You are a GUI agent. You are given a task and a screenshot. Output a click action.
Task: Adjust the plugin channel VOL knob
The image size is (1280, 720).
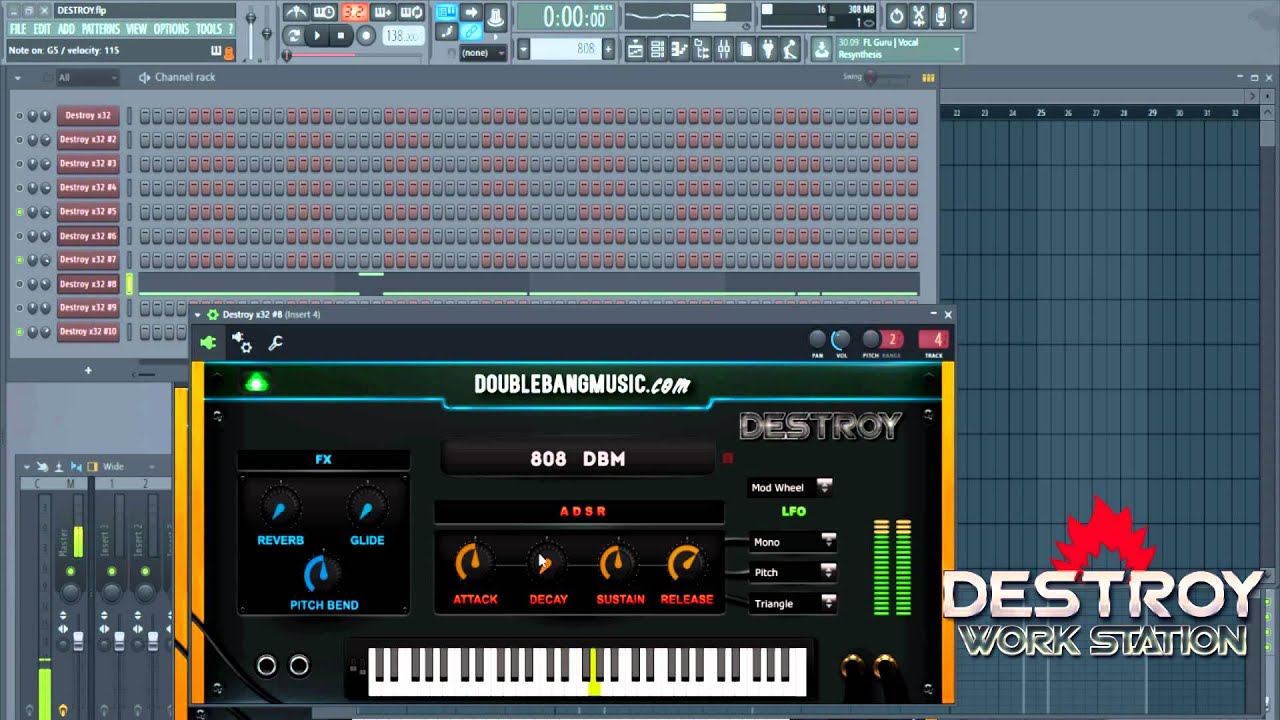click(x=841, y=340)
